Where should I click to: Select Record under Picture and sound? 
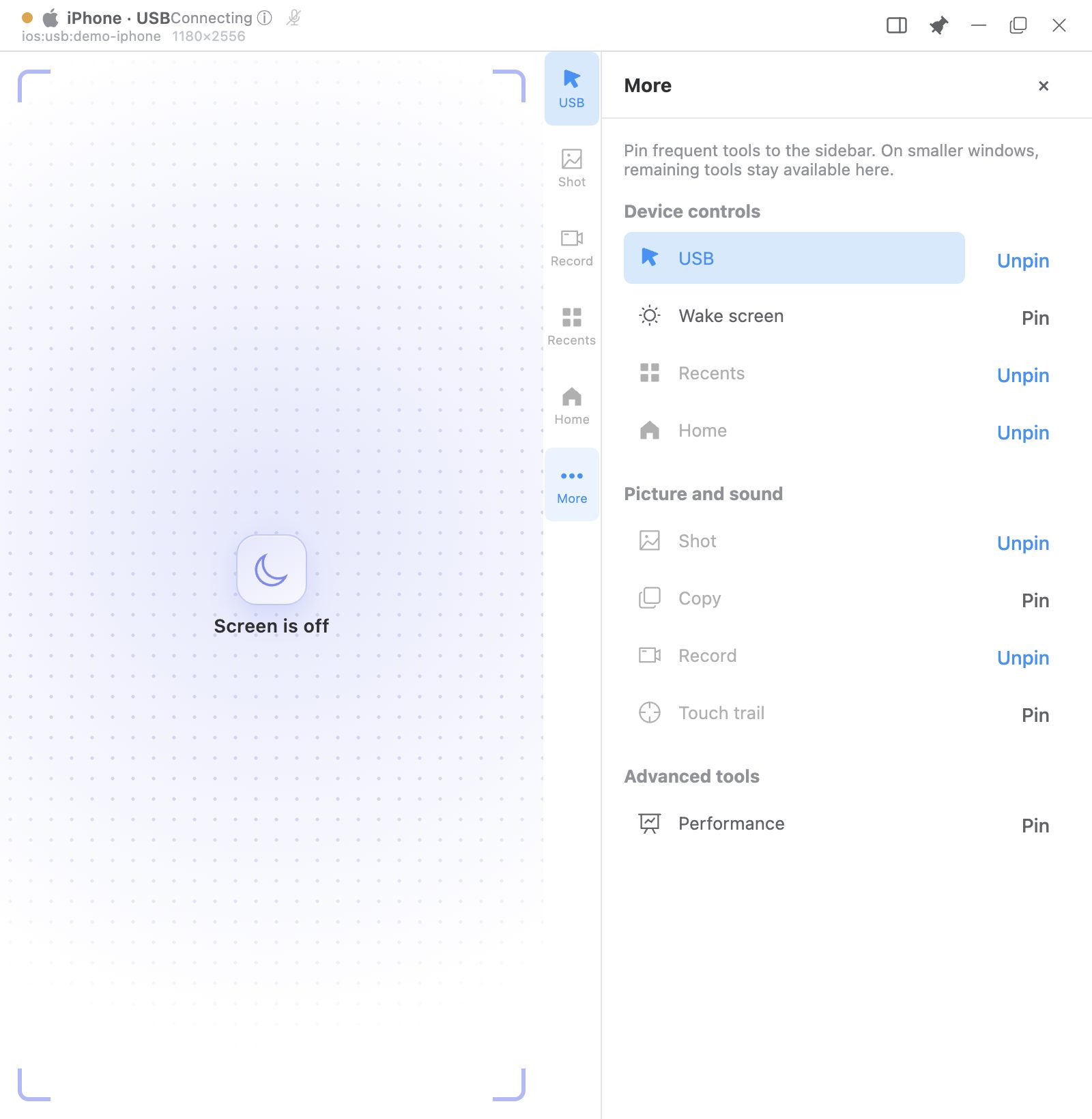(794, 655)
